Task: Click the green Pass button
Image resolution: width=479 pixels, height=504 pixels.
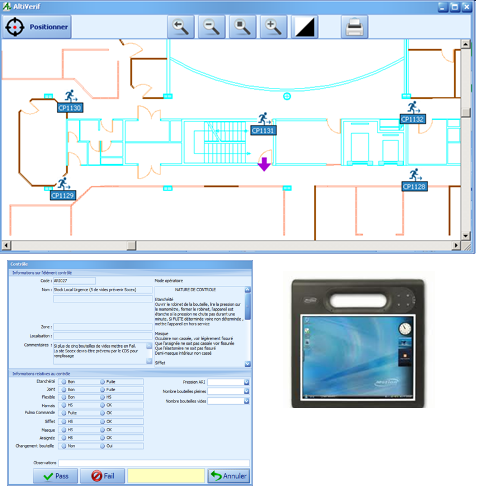Action: (x=56, y=476)
